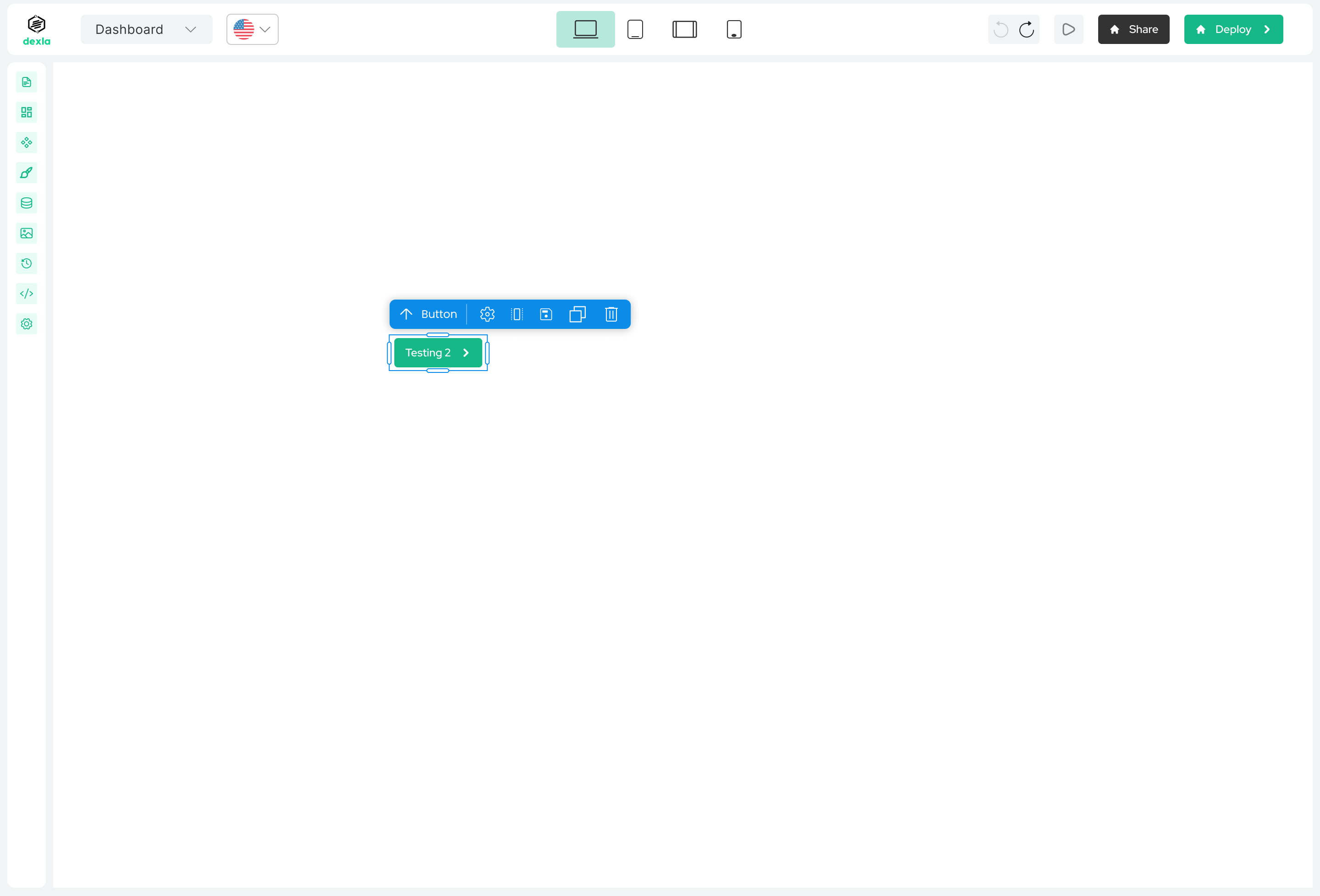Open the settings gear icon in sidebar

[27, 324]
